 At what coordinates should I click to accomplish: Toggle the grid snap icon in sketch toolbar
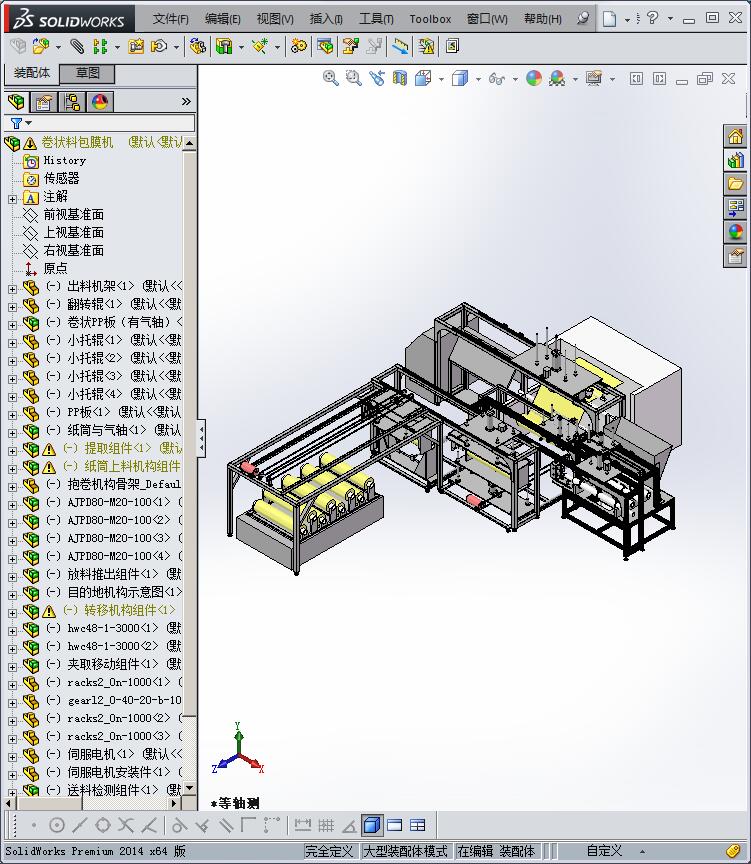(326, 825)
